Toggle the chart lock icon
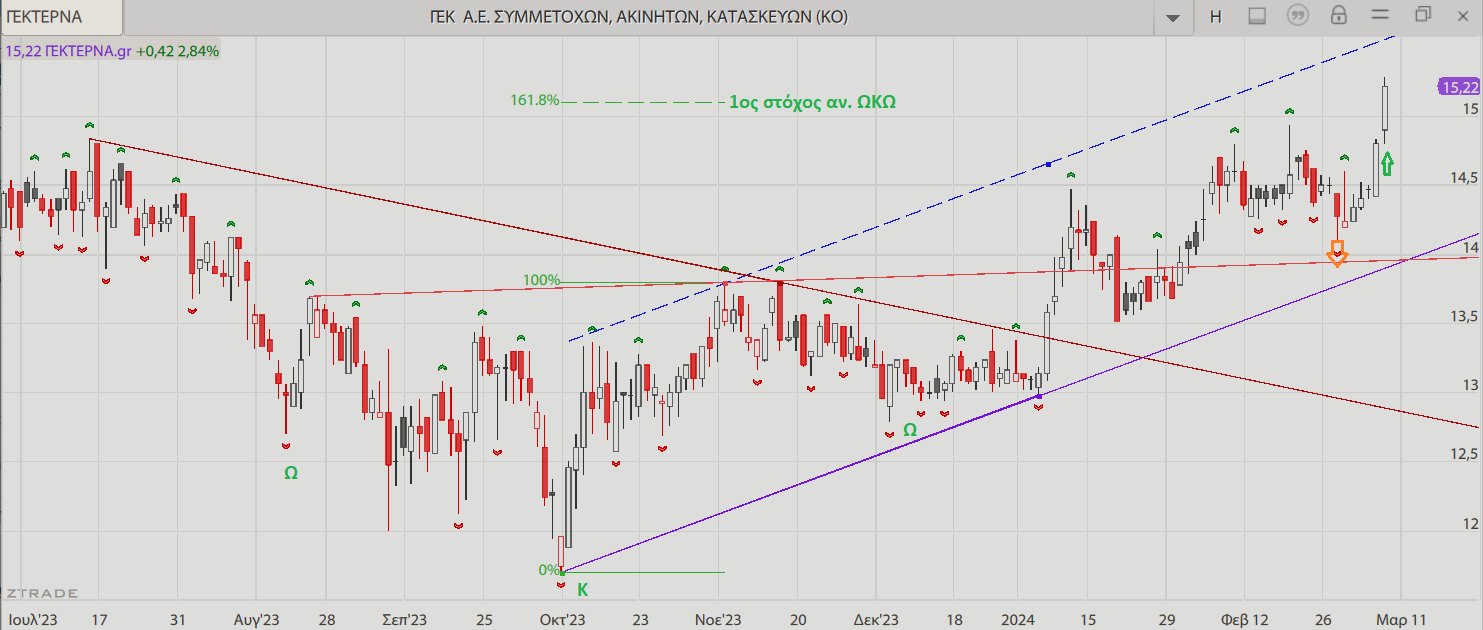The width and height of the screenshot is (1483, 630). 1338,15
